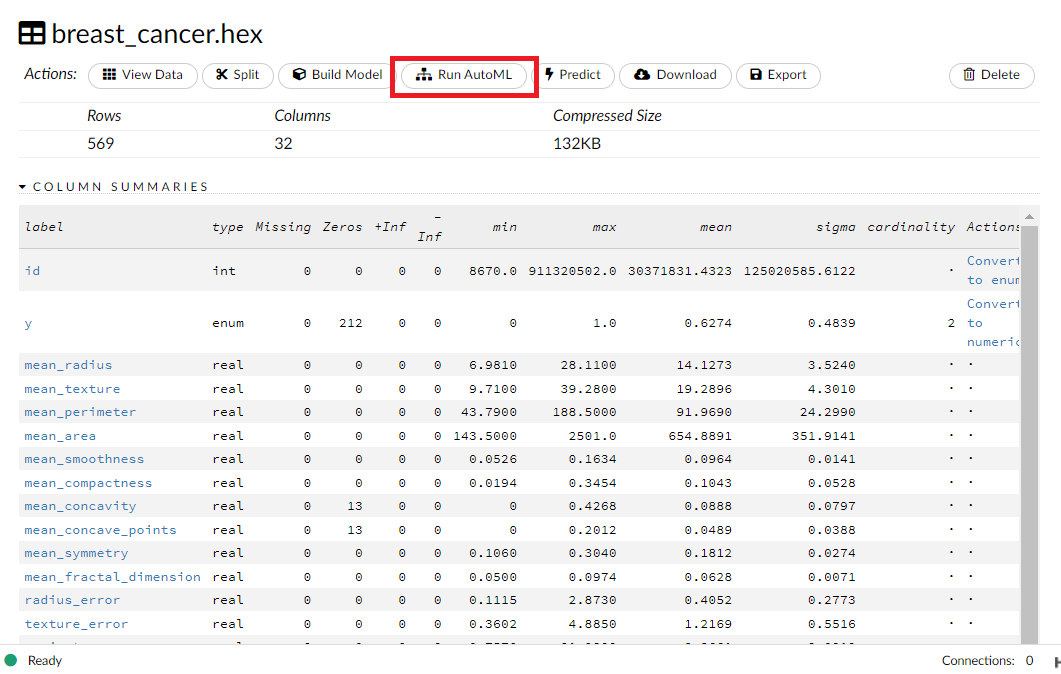Image resolution: width=1061 pixels, height=674 pixels.
Task: Open the texture_error column link
Action: 76,624
